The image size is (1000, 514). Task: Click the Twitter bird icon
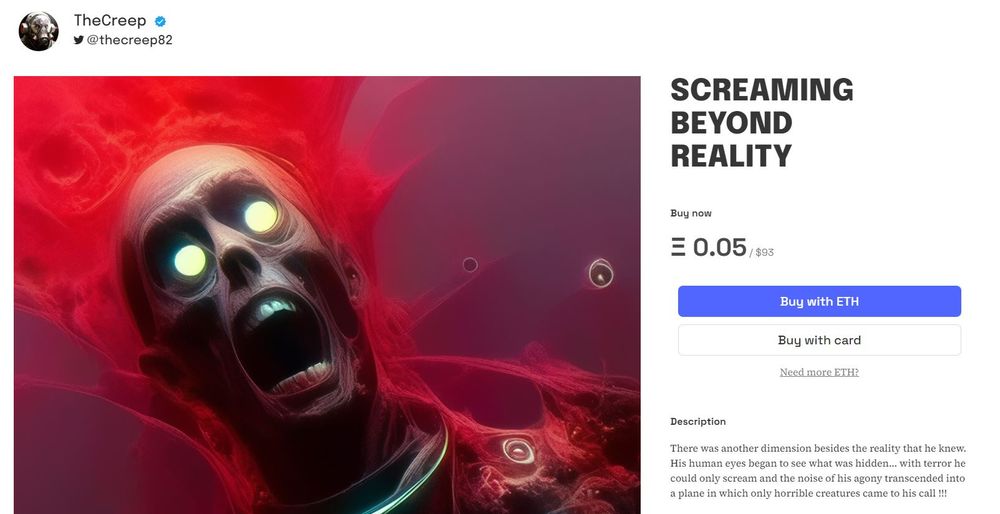(x=78, y=40)
